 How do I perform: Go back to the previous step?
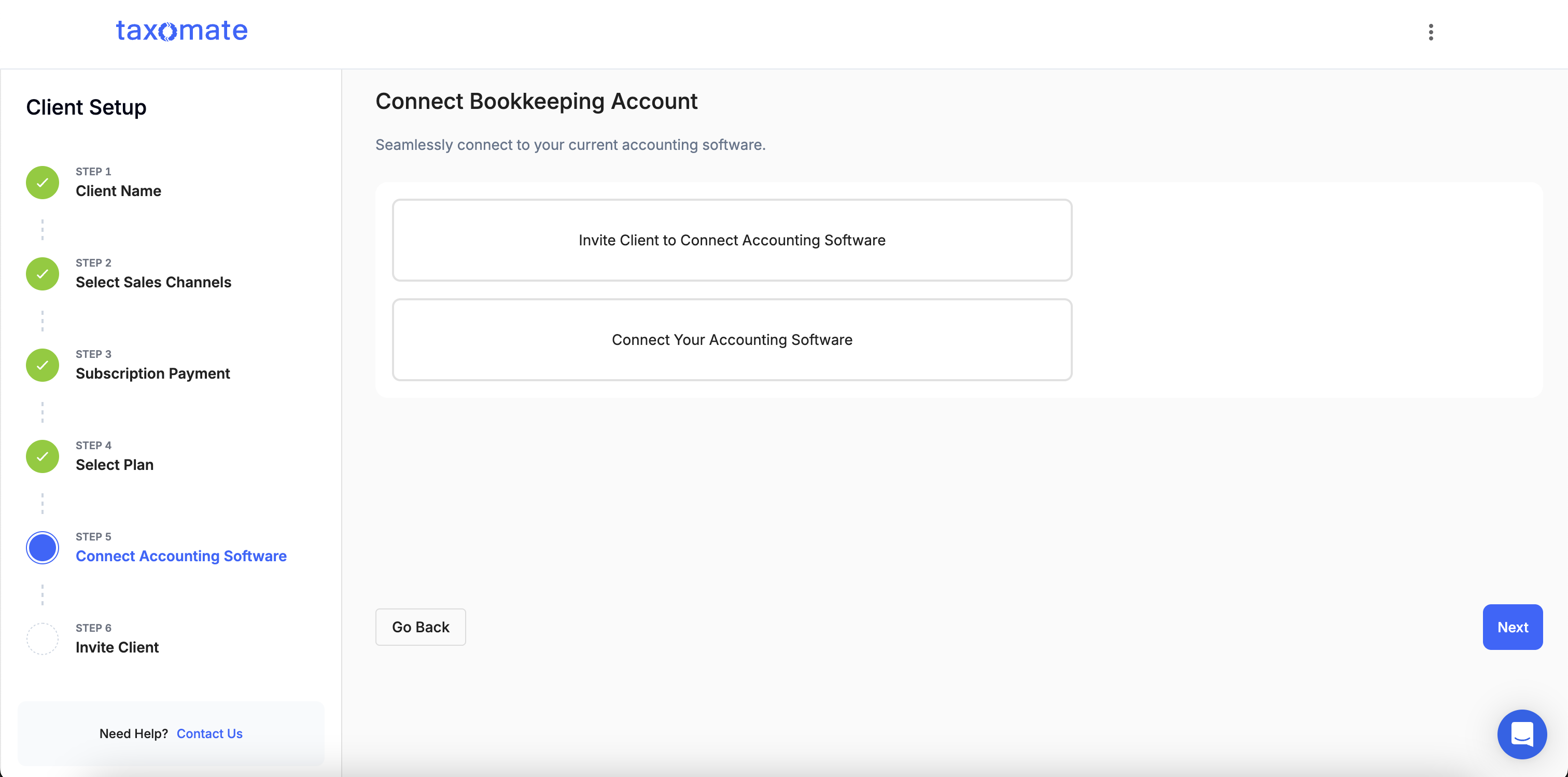coord(421,627)
